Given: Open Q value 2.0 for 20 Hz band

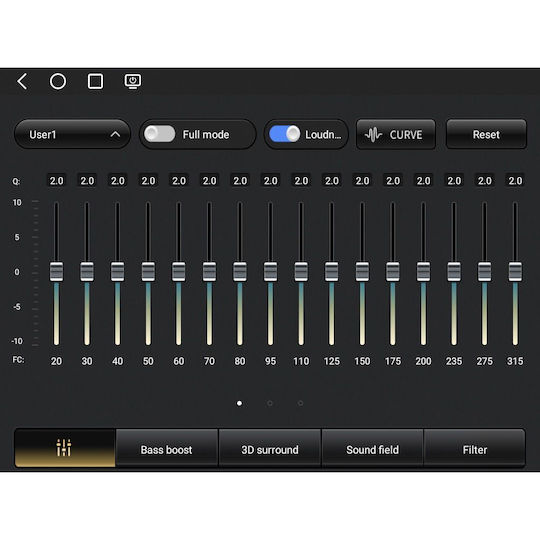Looking at the screenshot, I should click(x=56, y=181).
